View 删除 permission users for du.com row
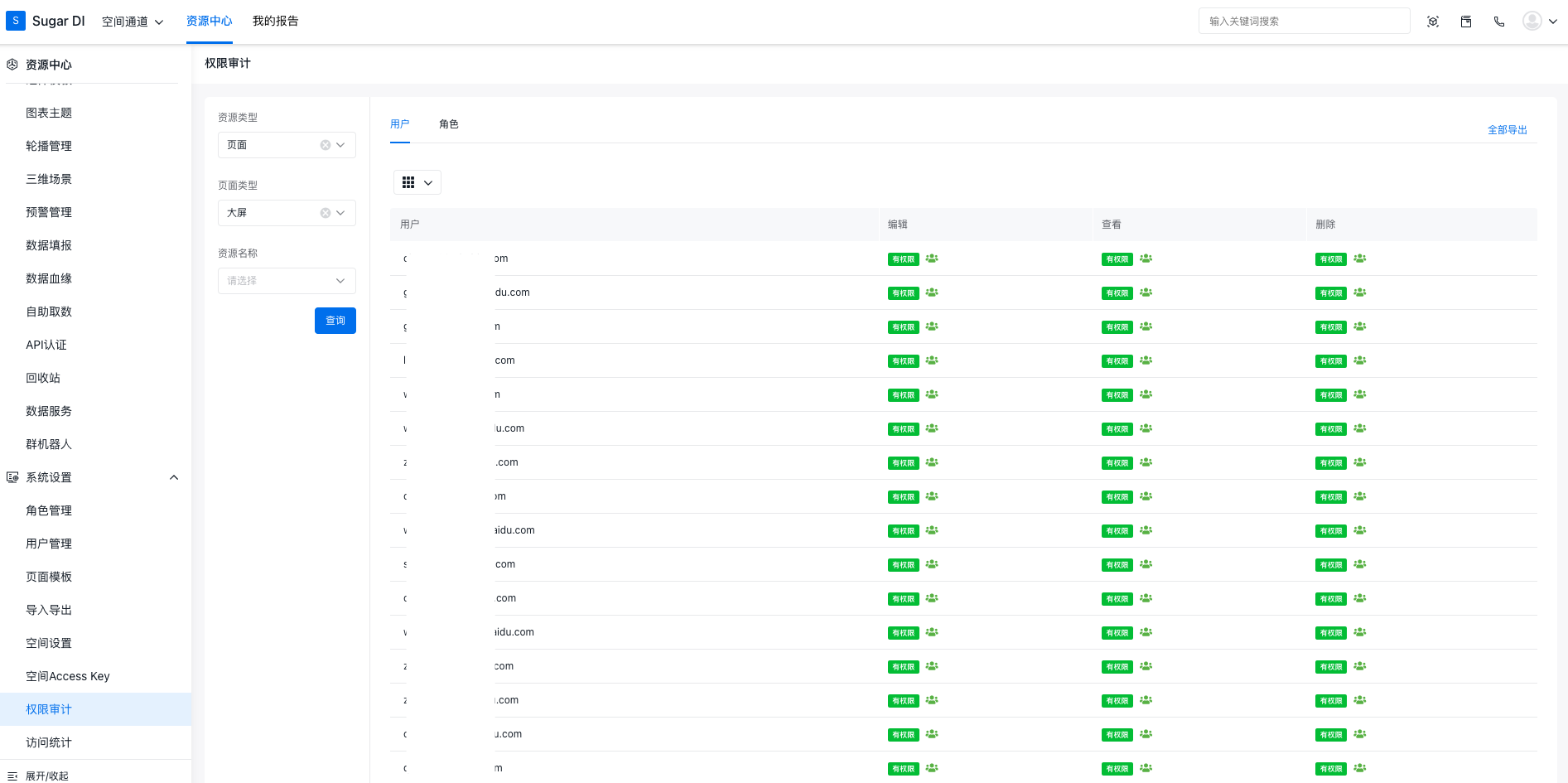Screen dimensions: 1568x783 coord(1359,292)
